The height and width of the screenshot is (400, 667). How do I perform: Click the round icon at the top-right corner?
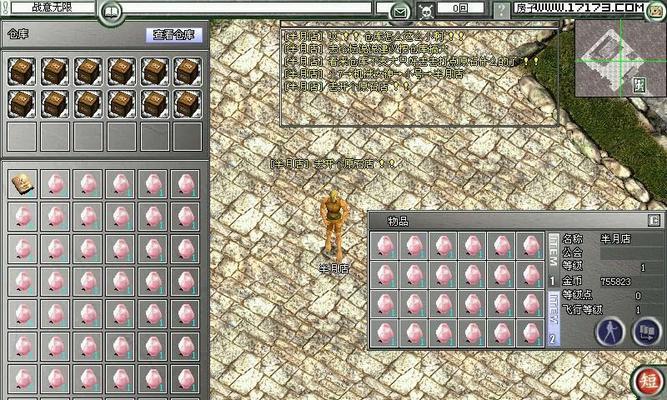[655, 11]
